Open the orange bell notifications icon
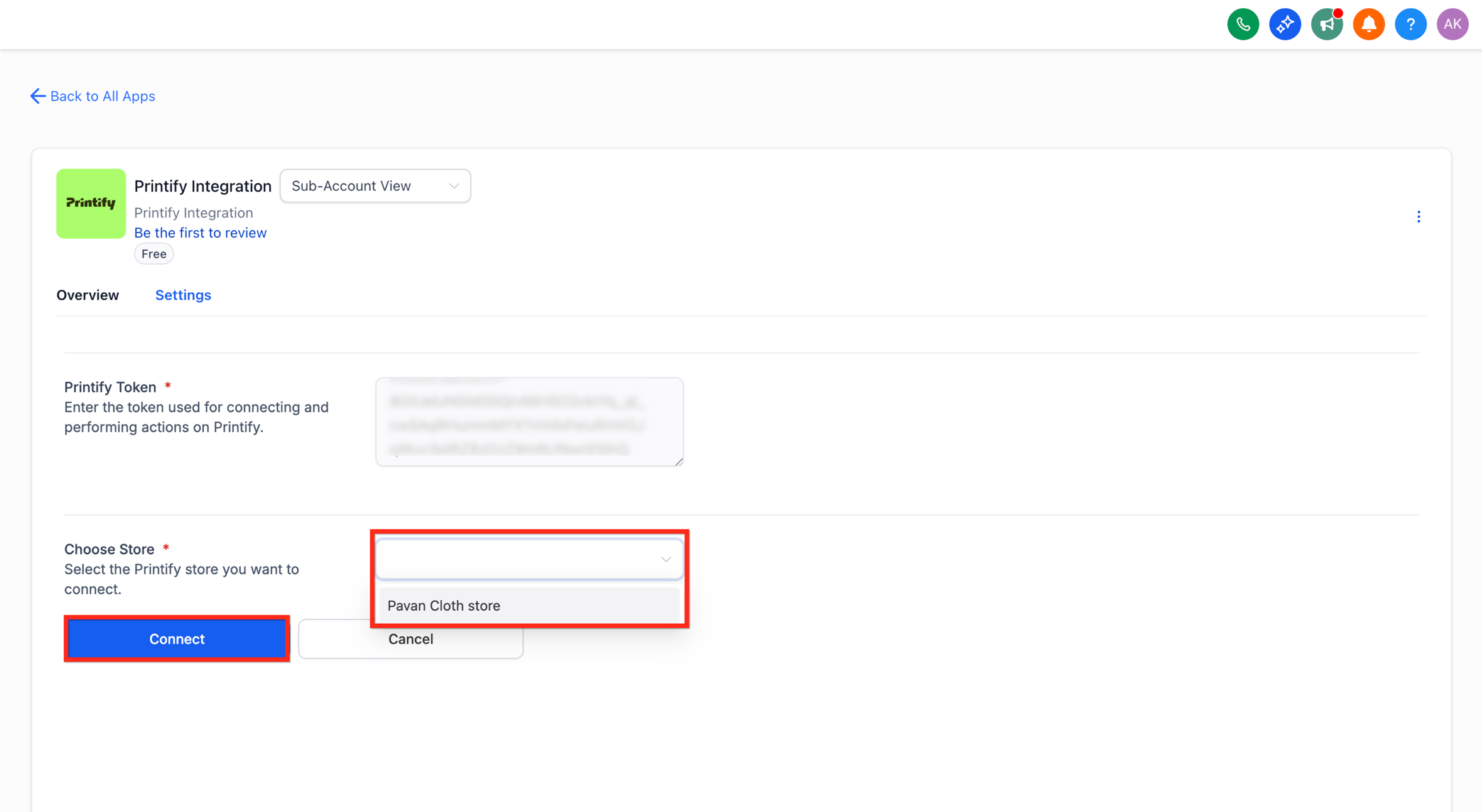The height and width of the screenshot is (812, 1482). pyautogui.click(x=1368, y=24)
